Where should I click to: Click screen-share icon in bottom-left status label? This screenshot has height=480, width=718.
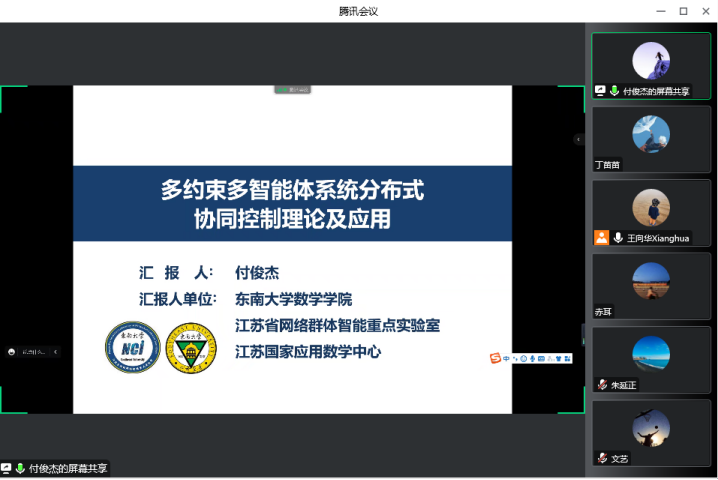[7, 468]
